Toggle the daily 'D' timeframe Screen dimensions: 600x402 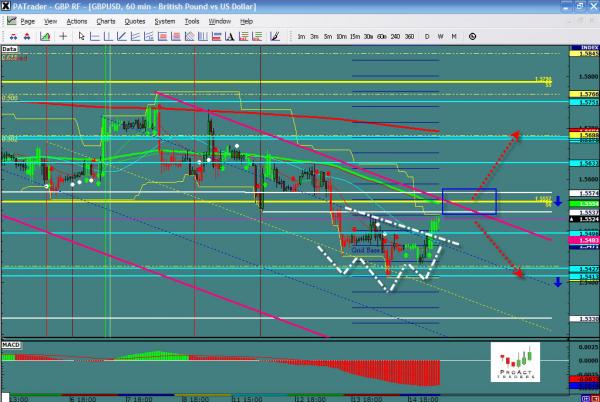point(427,36)
